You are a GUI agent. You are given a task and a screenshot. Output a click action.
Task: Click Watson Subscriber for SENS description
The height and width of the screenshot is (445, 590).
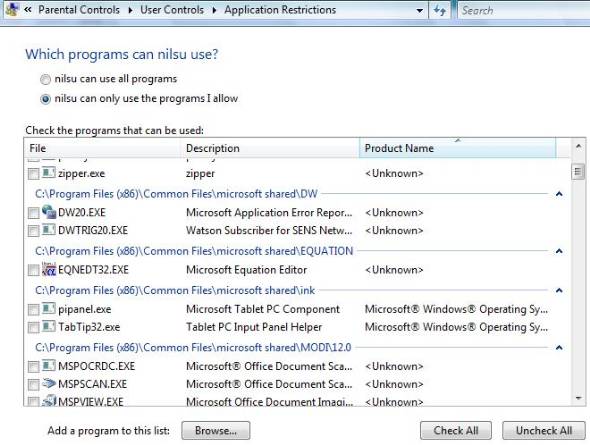click(x=269, y=230)
